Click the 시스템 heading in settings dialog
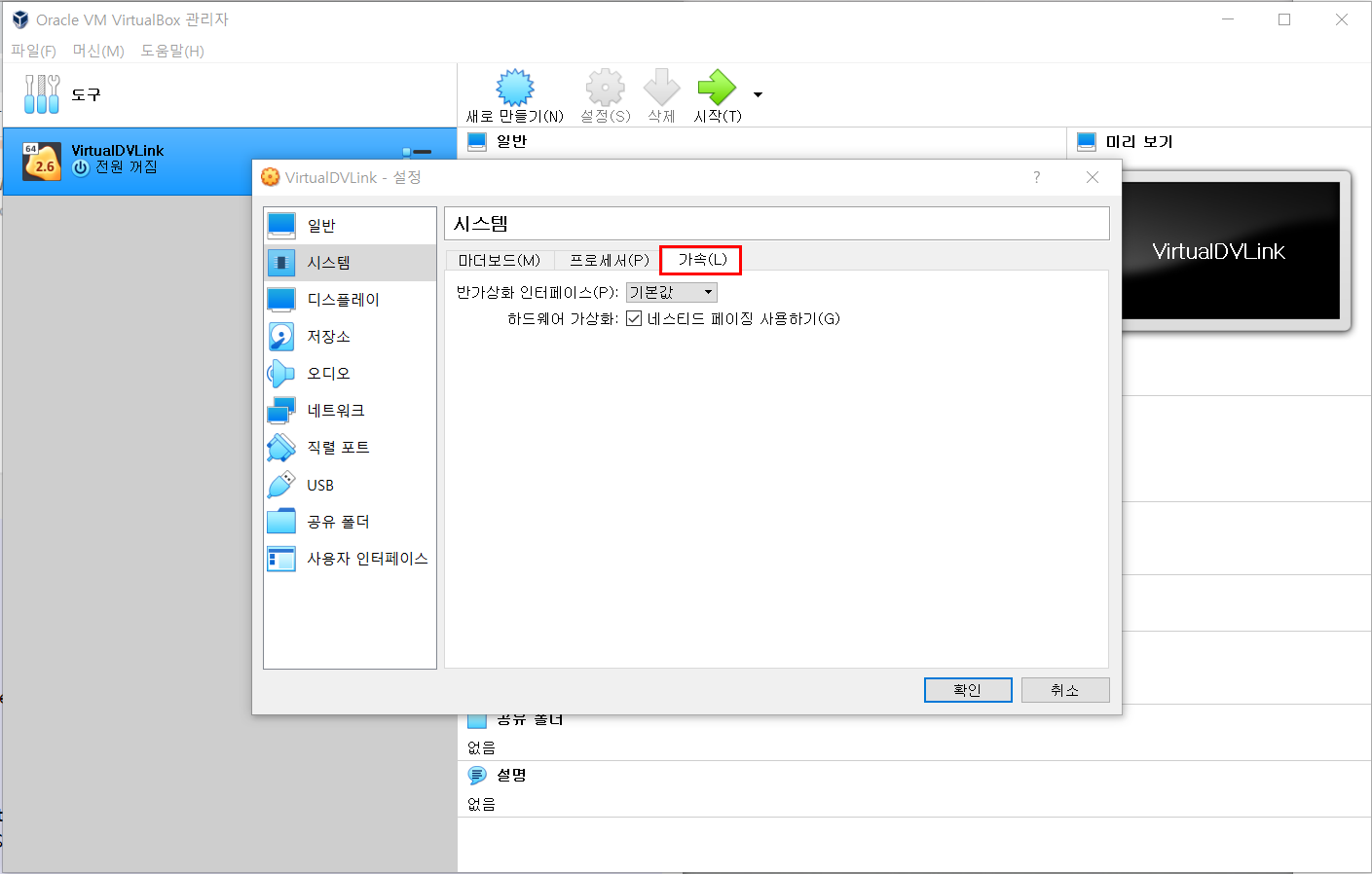 click(481, 224)
